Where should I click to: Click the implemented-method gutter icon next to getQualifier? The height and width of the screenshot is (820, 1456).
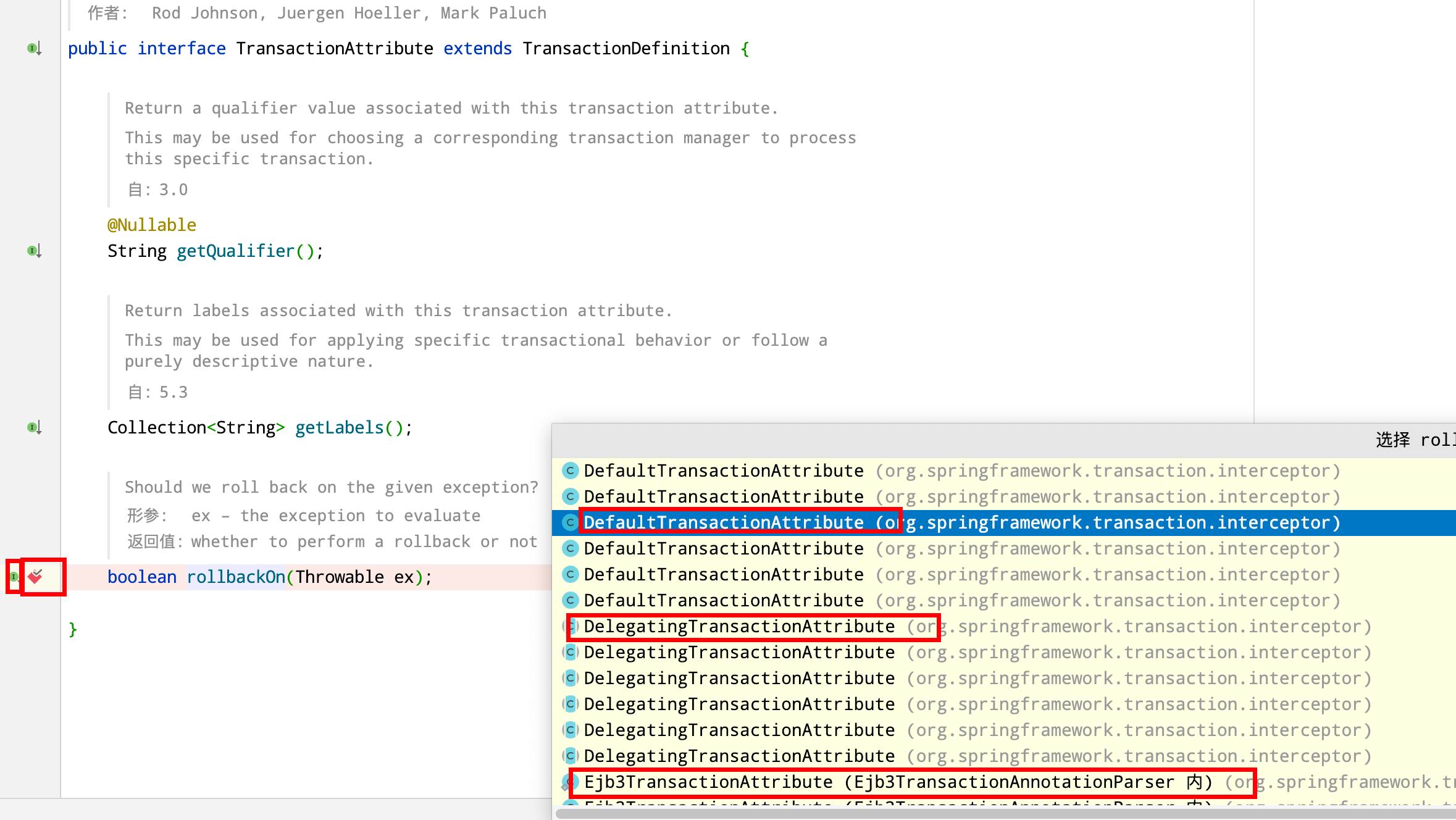(x=34, y=251)
